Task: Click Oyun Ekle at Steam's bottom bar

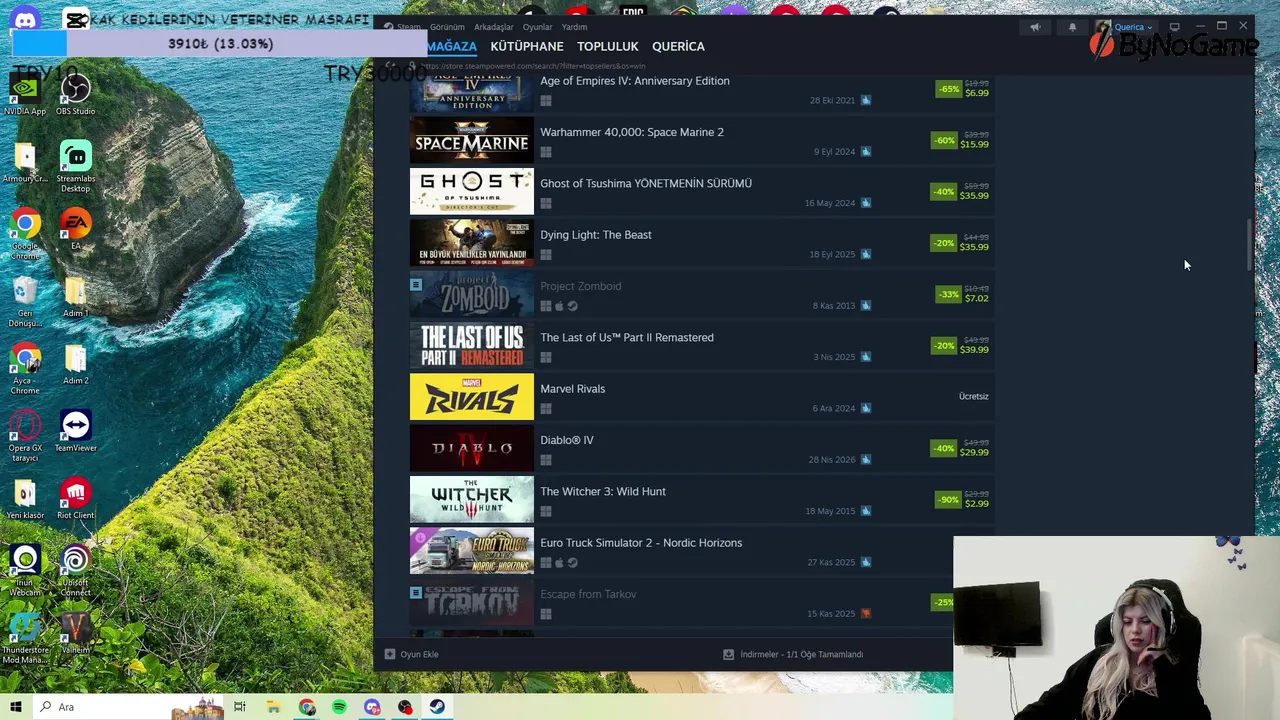Action: tap(412, 654)
